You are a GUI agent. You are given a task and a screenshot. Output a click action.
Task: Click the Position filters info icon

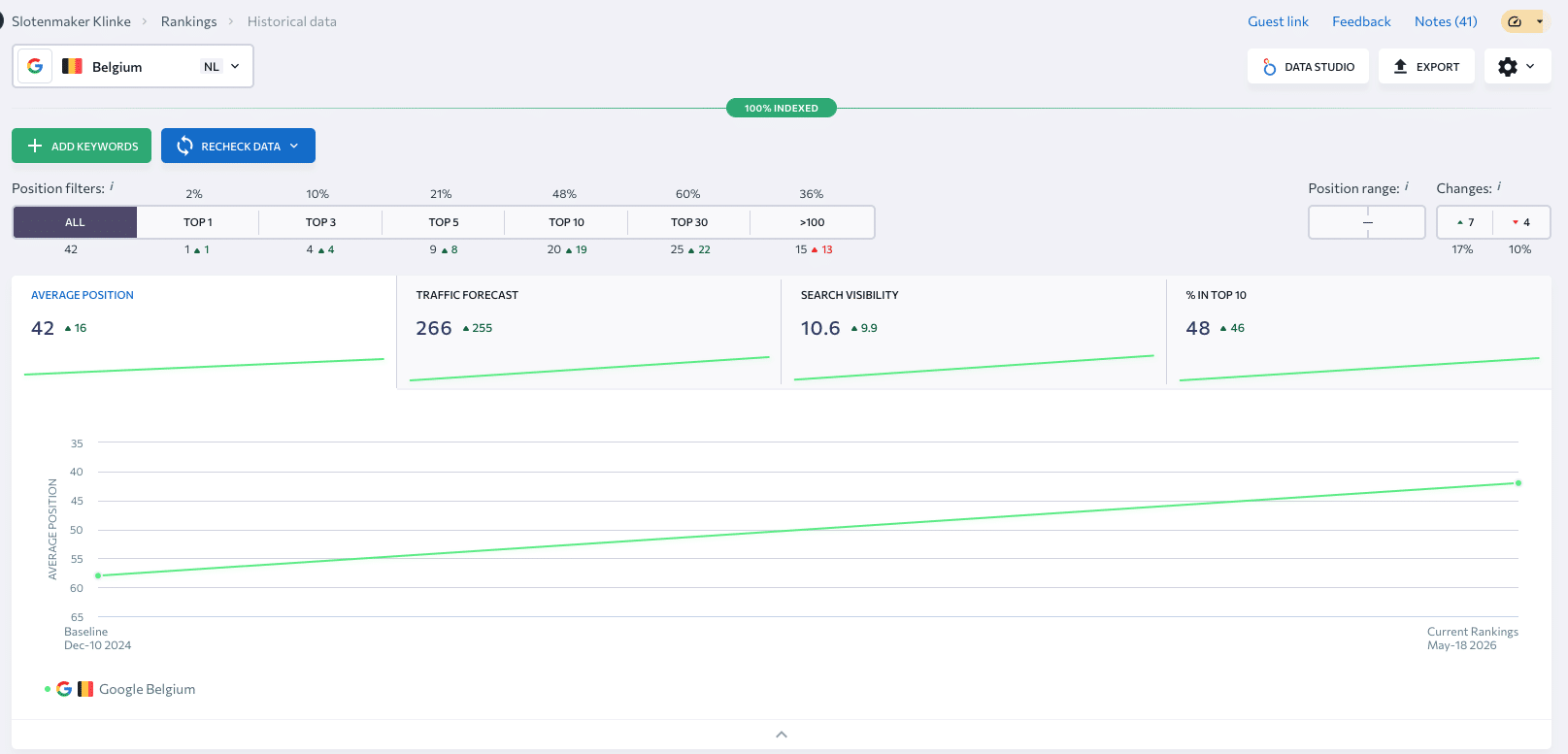(112, 186)
